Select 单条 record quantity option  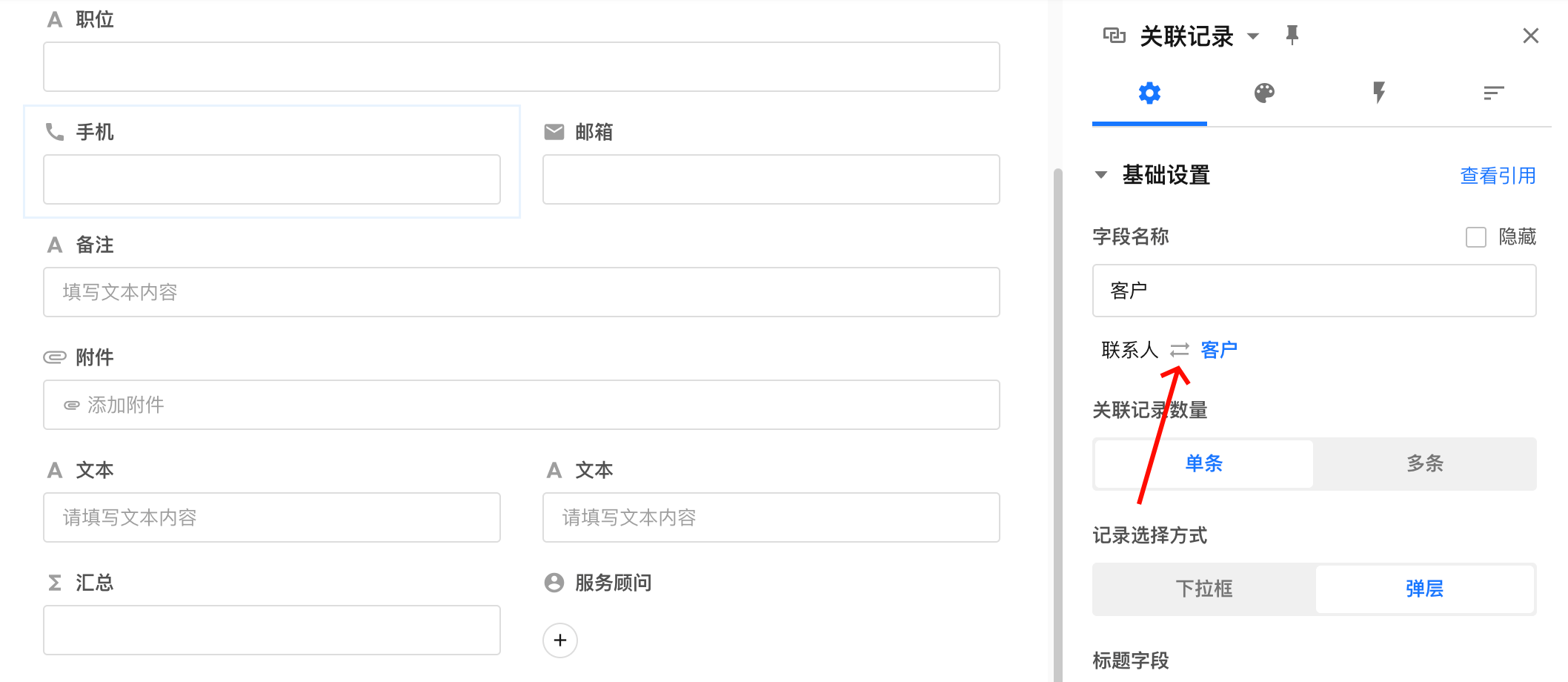[1203, 464]
